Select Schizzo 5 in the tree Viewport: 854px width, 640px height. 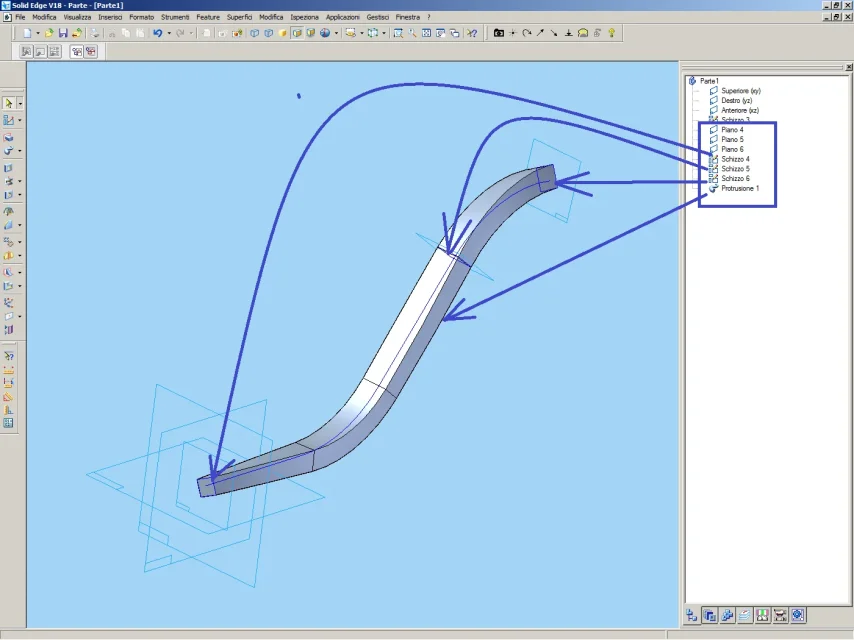[x=735, y=169]
